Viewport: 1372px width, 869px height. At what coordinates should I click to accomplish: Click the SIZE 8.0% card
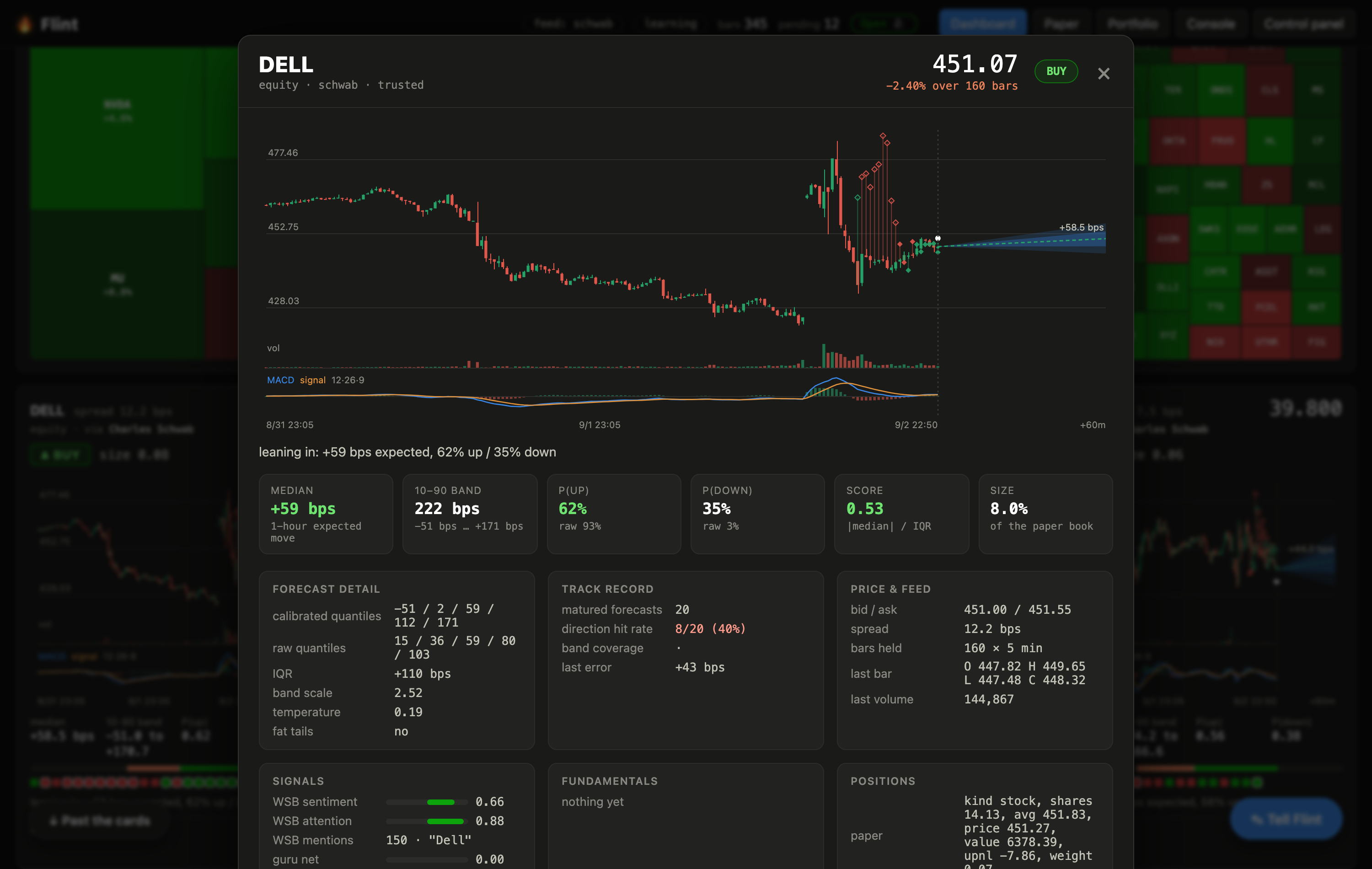[1045, 514]
